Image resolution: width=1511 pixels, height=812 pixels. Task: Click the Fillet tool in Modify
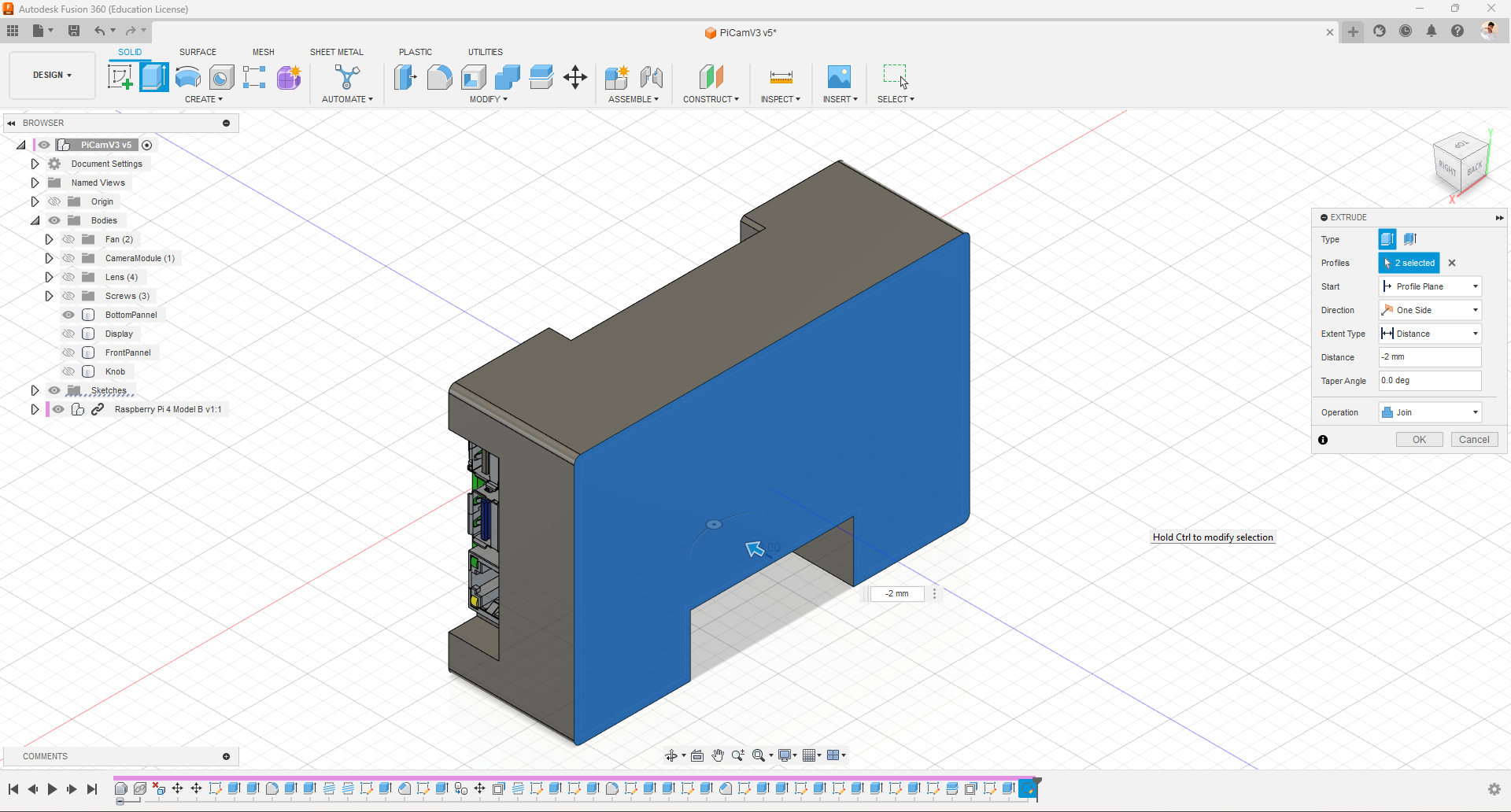coord(439,77)
